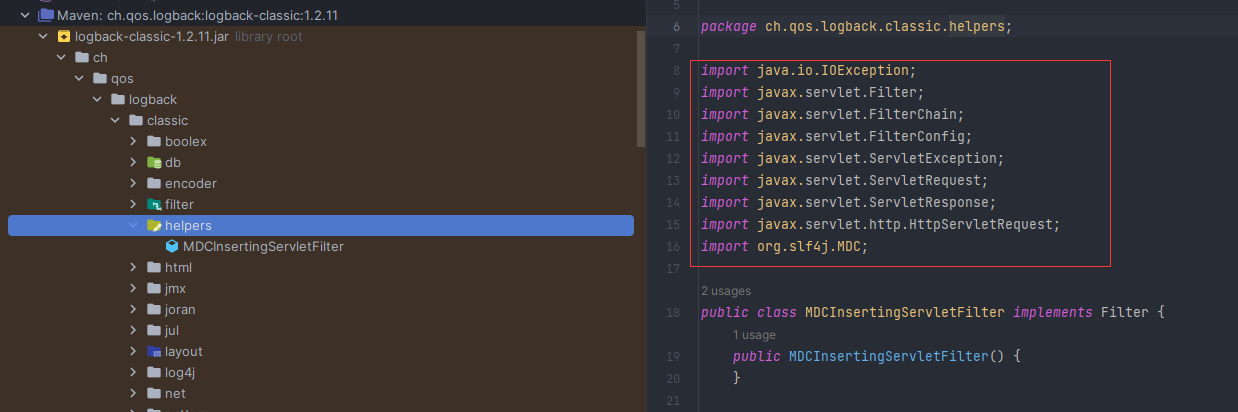This screenshot has height=412, width=1238.
Task: Collapse the classic folder chevron
Action: (x=115, y=120)
